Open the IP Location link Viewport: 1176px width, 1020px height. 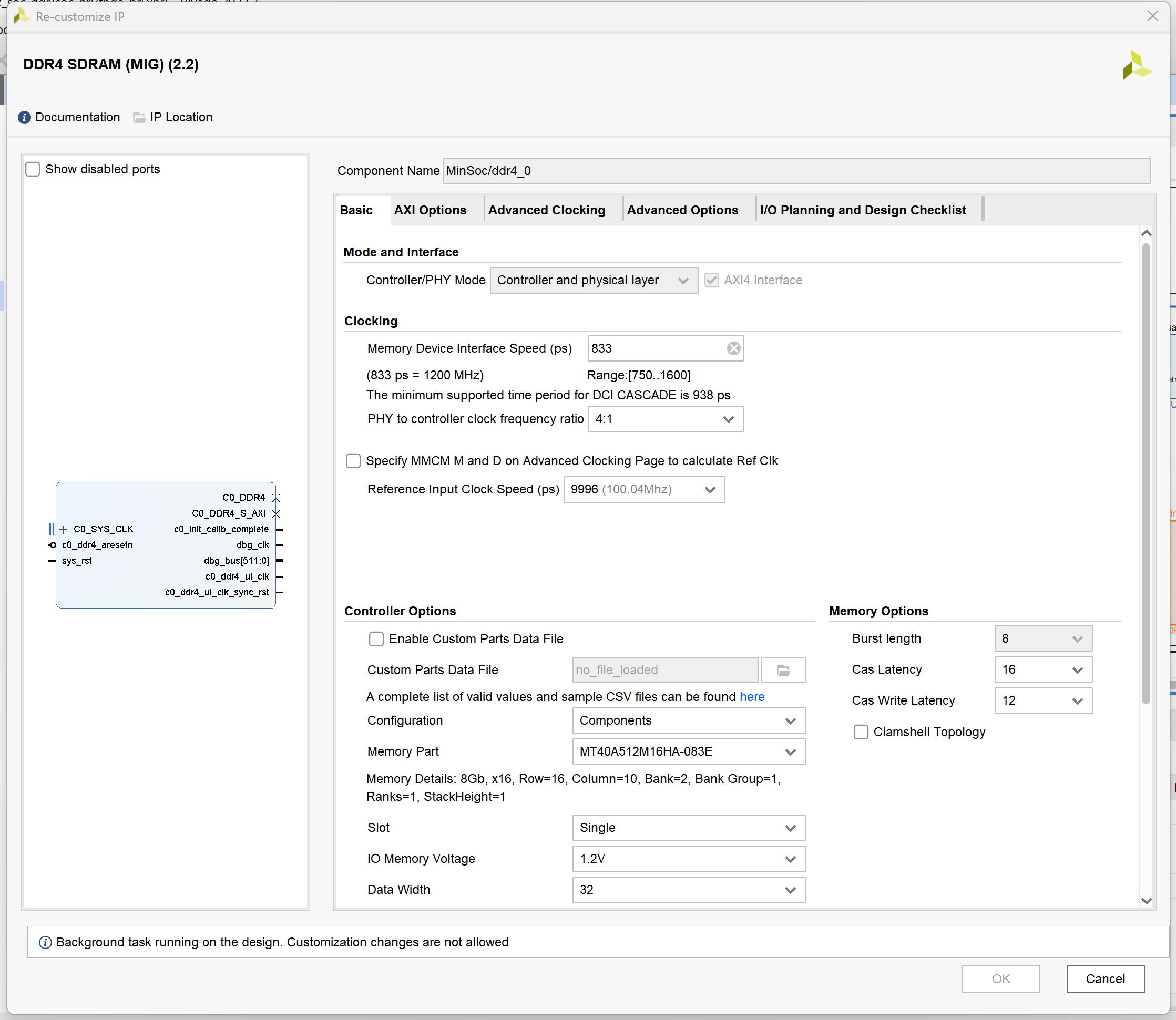pyautogui.click(x=181, y=117)
